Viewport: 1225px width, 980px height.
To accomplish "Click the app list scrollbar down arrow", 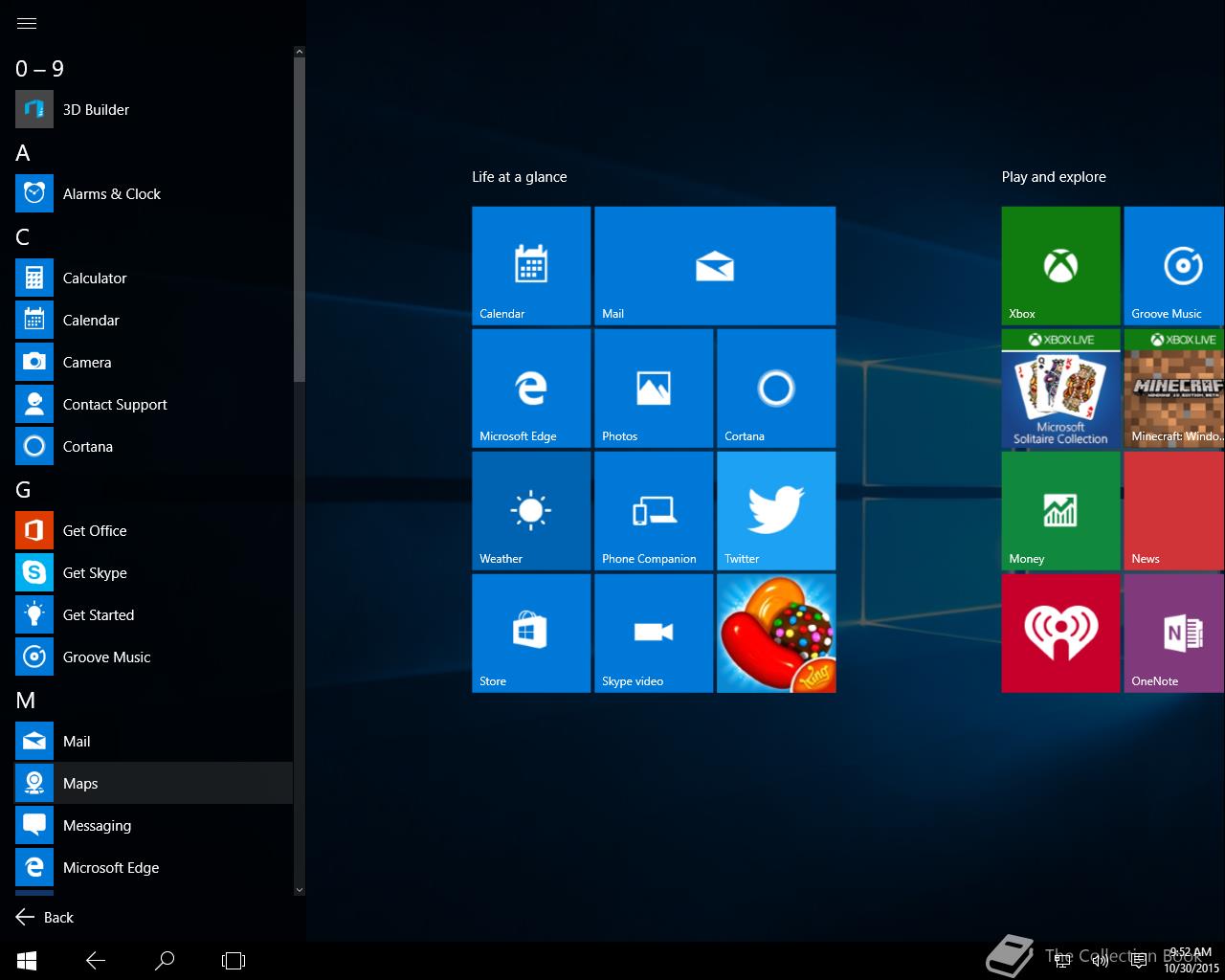I will coord(299,889).
